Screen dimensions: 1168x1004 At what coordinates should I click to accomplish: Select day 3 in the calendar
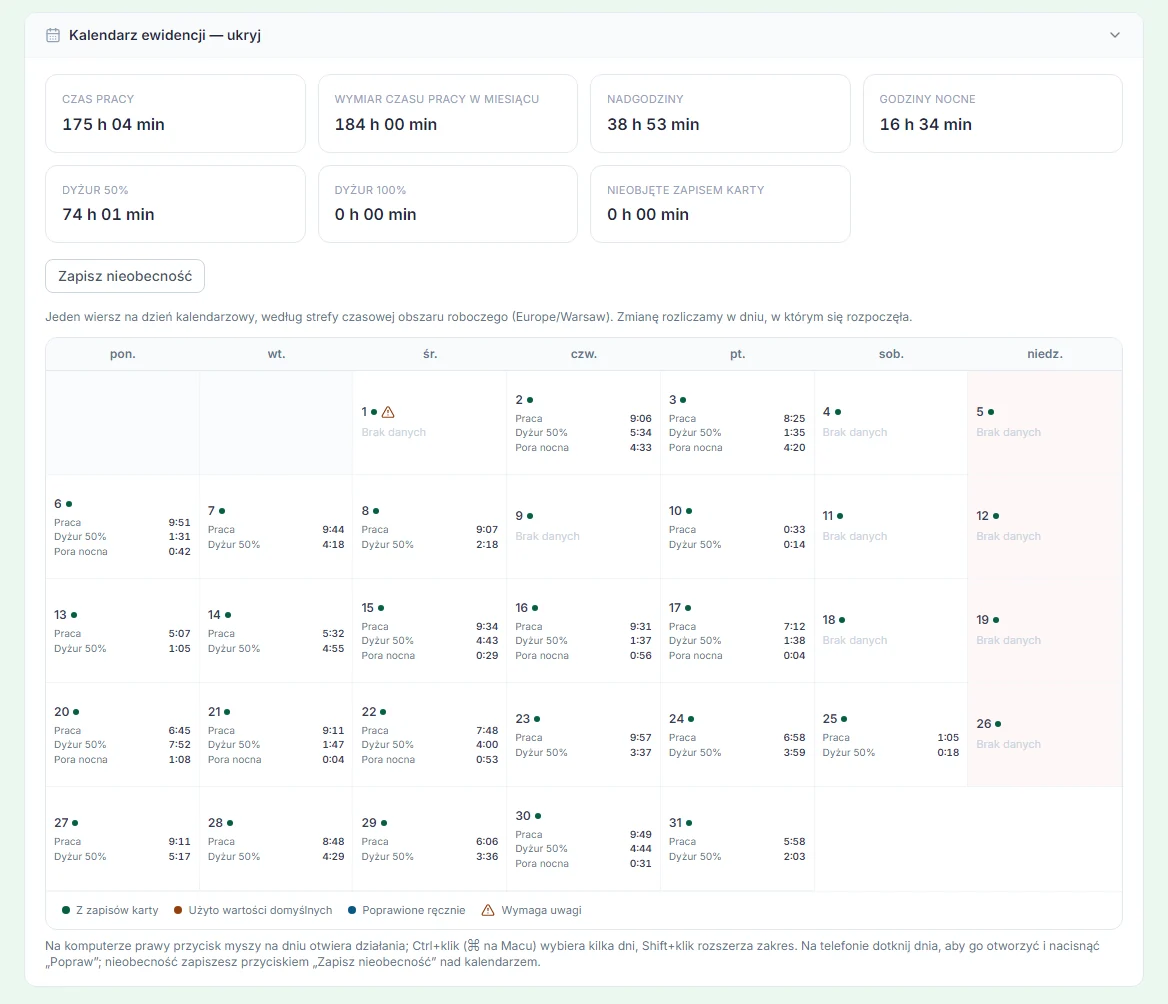737,423
